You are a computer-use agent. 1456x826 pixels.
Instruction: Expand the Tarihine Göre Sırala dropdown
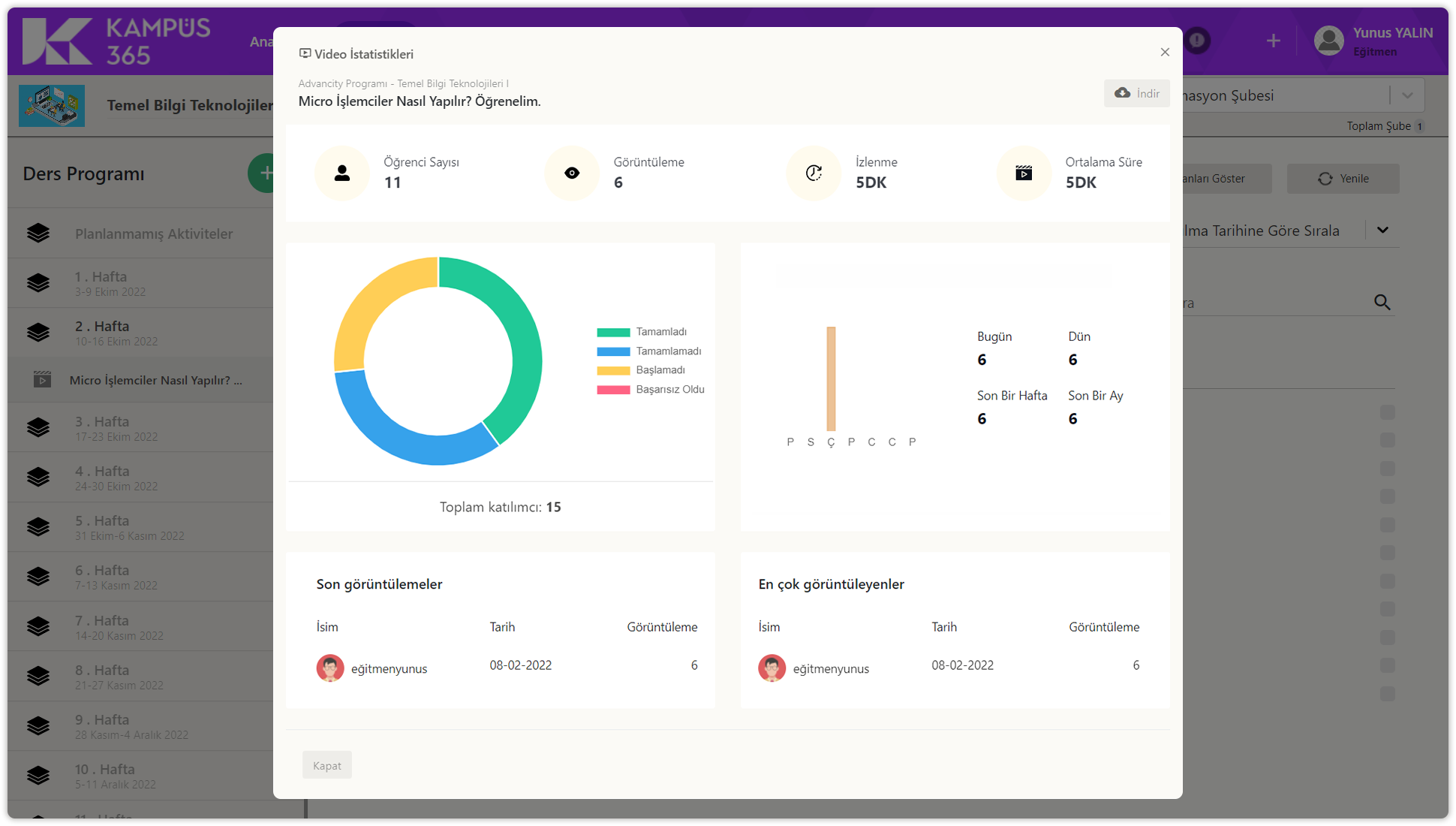click(1382, 231)
